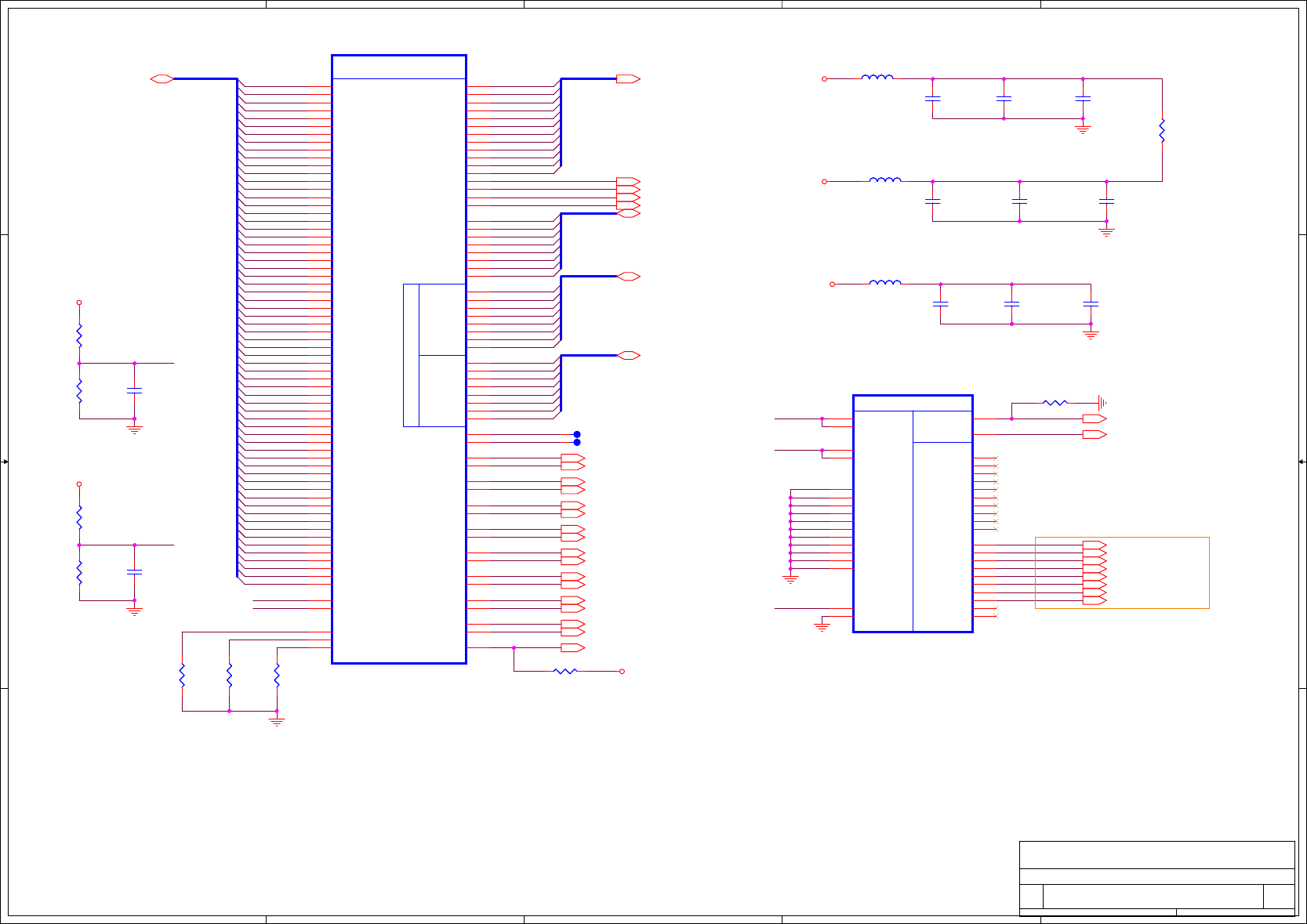Select the vertical resistor joining the two upper filter rails
Screen dimensions: 1307x924
pyautogui.click(x=1162, y=130)
